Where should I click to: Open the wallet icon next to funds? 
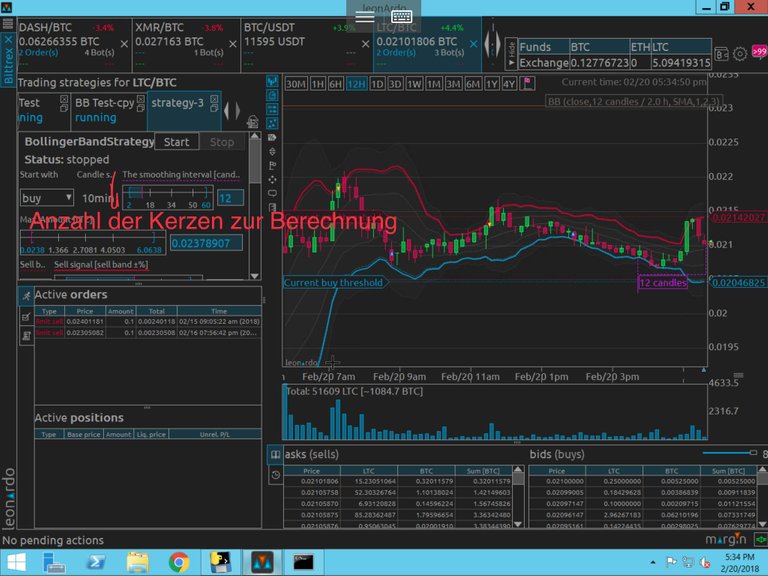coord(721,54)
